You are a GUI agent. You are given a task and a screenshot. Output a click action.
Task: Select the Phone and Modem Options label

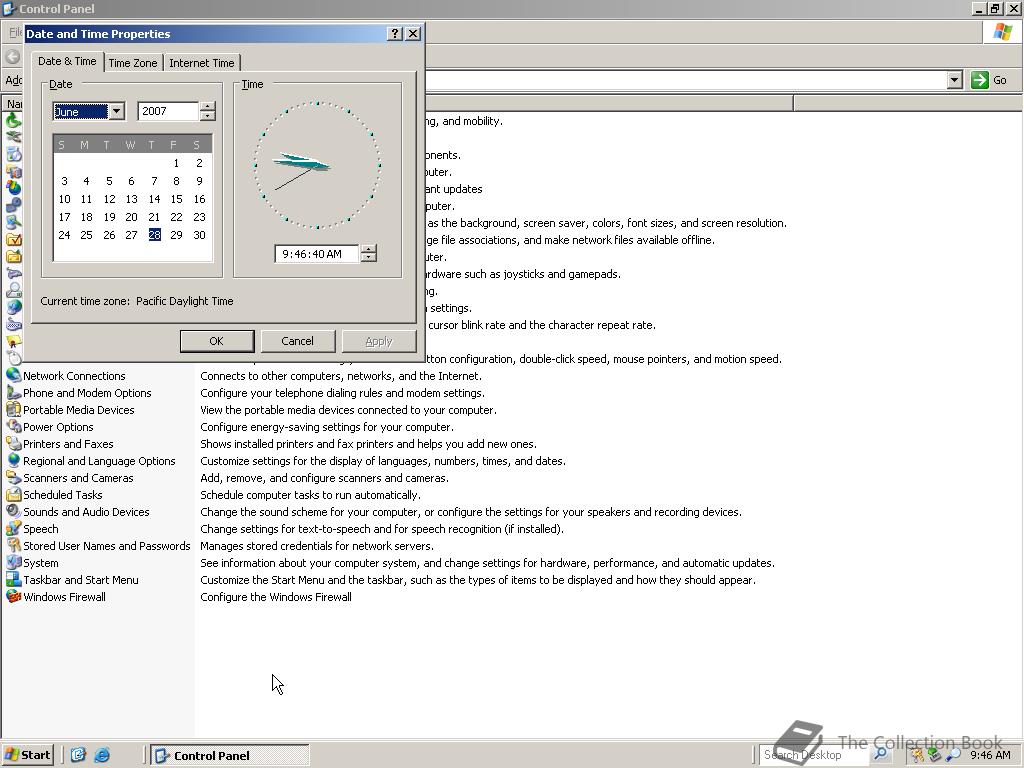(87, 393)
